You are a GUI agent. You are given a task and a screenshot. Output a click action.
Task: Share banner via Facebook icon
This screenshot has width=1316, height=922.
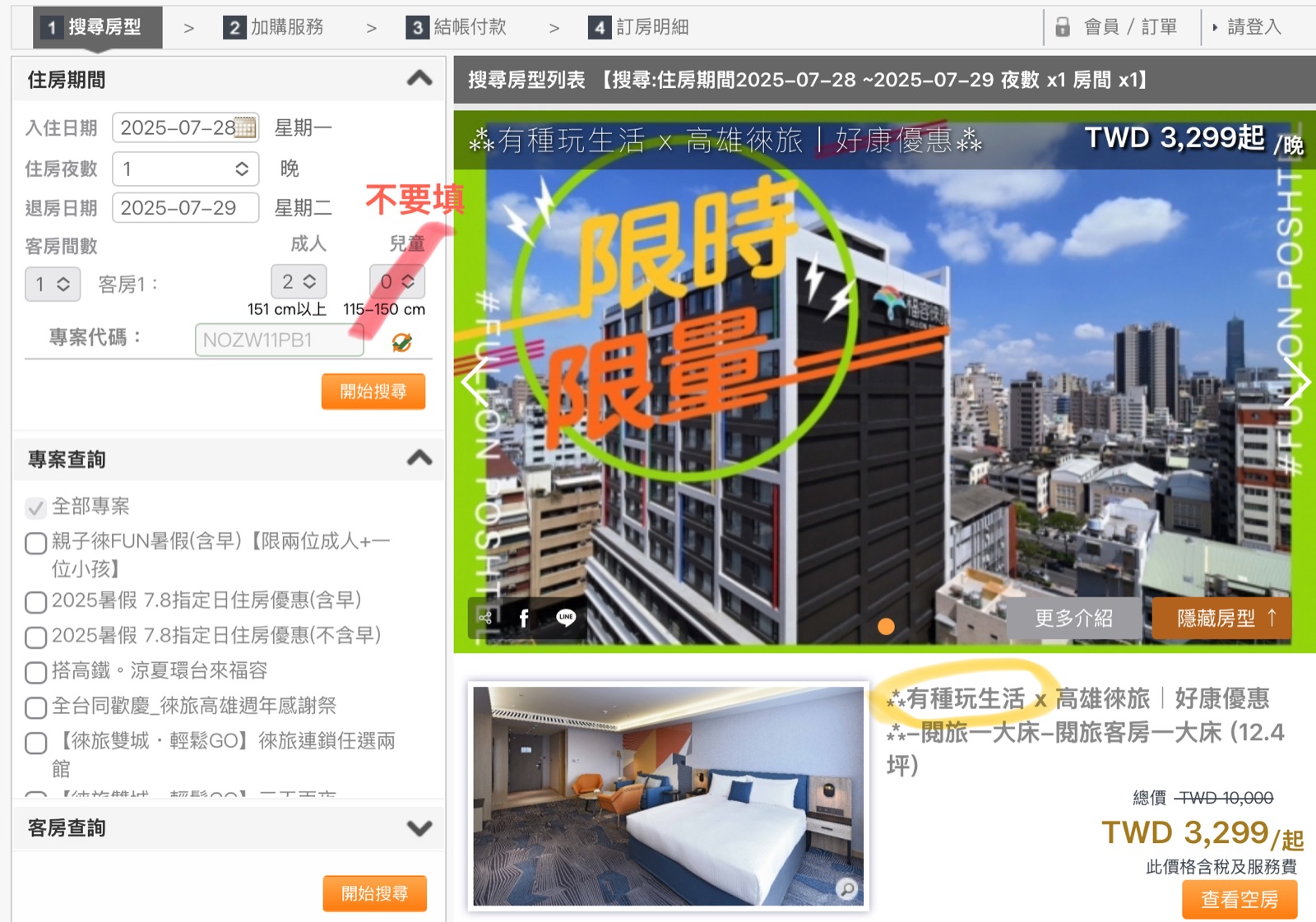(524, 618)
